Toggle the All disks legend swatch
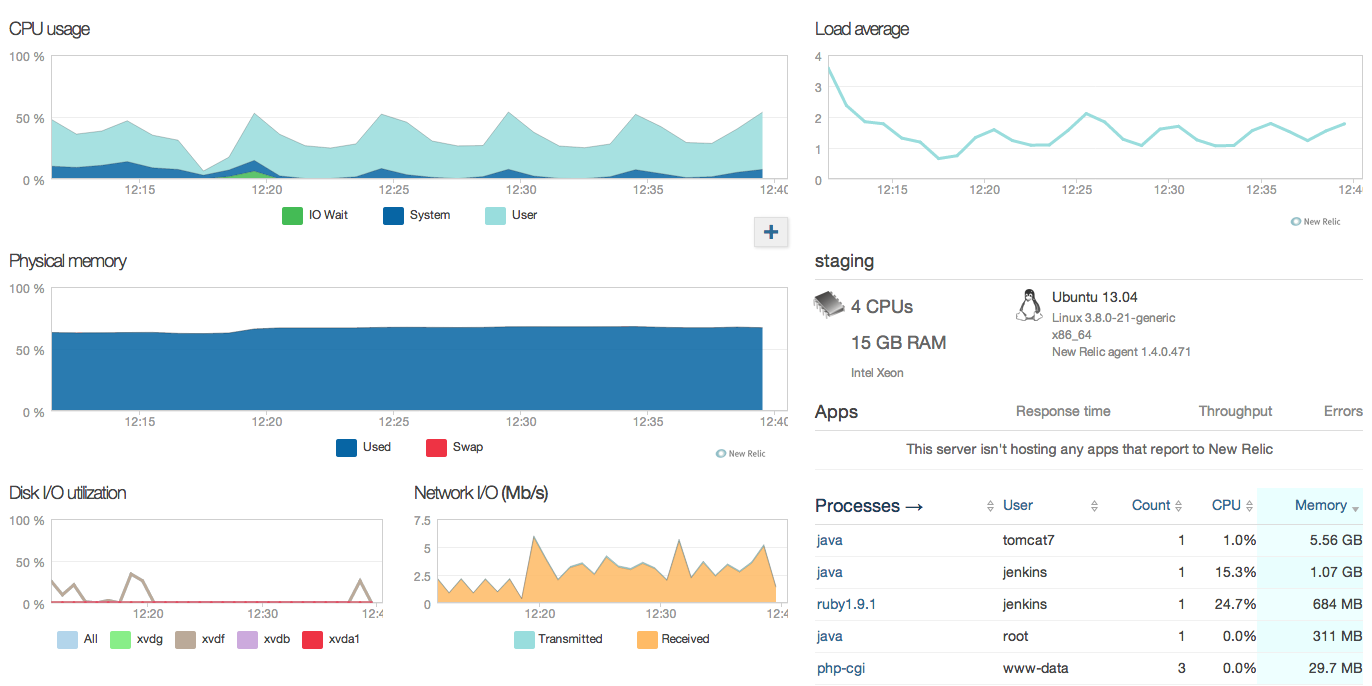Image resolution: width=1372 pixels, height=686 pixels. tap(67, 639)
